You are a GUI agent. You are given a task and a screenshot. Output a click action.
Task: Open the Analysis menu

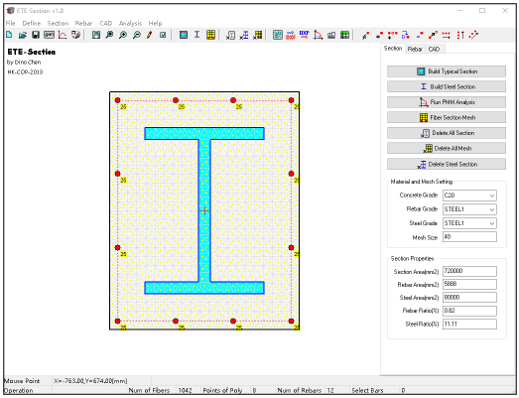(130, 23)
